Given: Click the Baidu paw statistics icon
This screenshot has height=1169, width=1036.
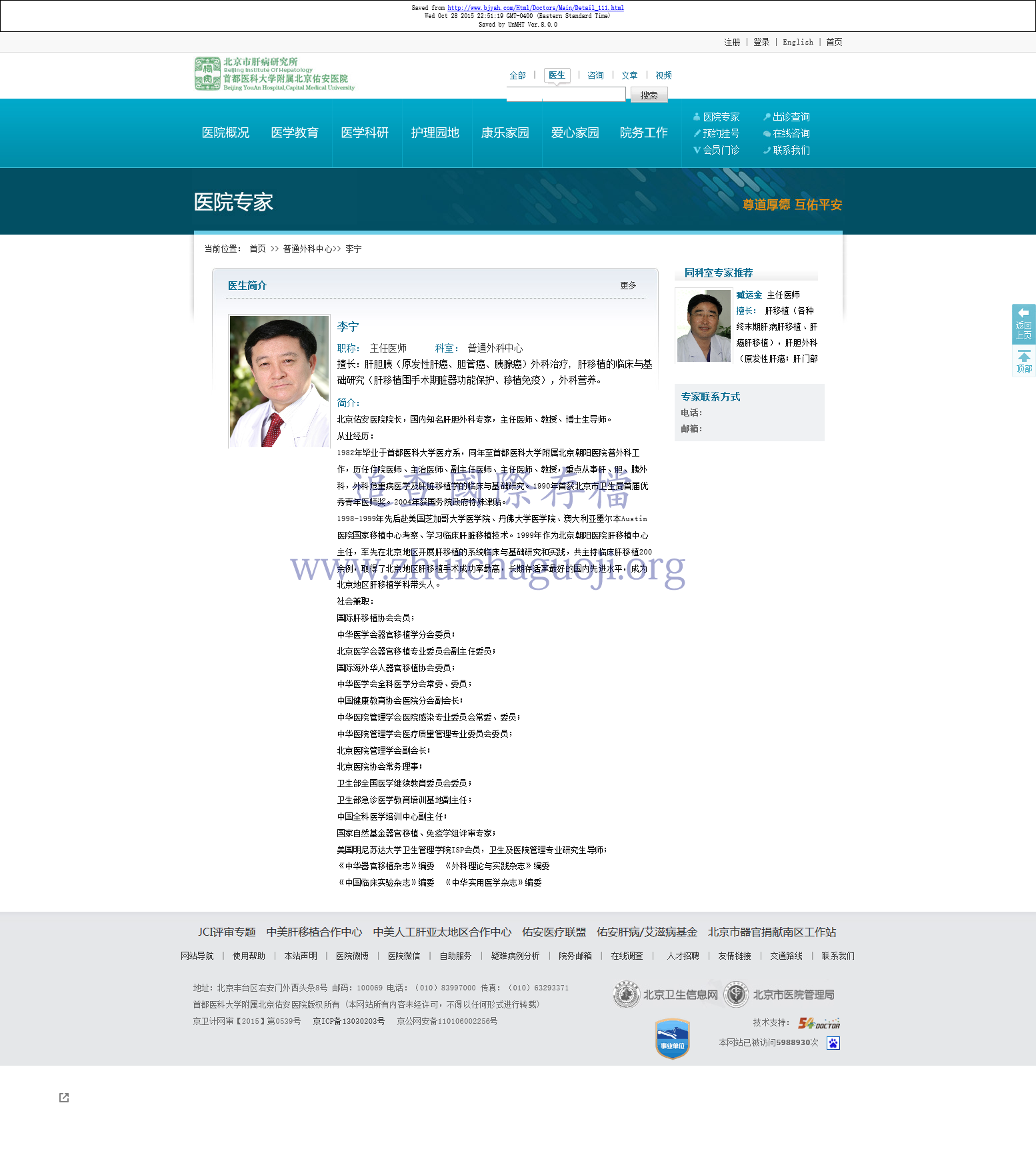Looking at the screenshot, I should click(x=833, y=1043).
